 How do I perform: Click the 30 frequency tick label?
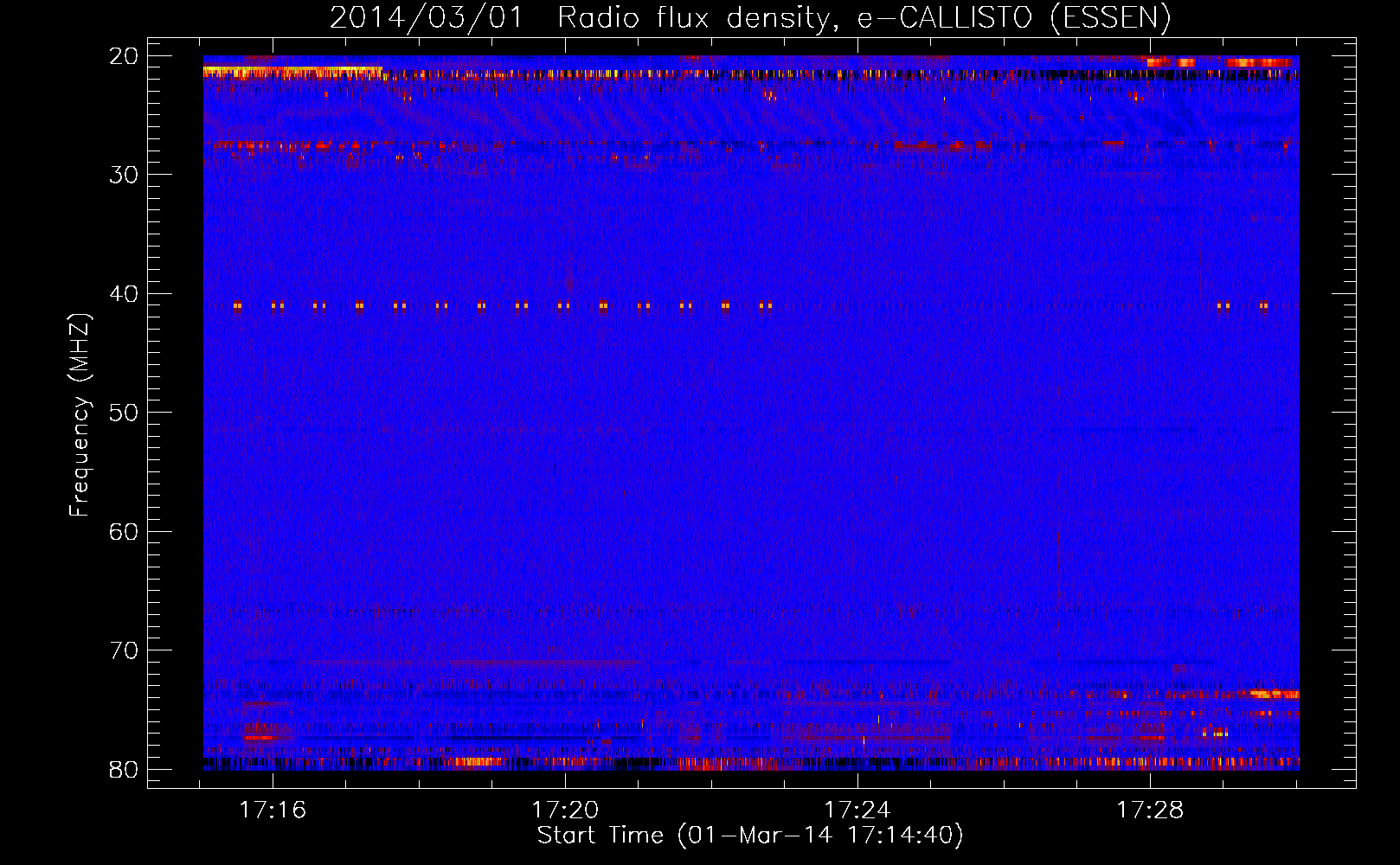[124, 175]
